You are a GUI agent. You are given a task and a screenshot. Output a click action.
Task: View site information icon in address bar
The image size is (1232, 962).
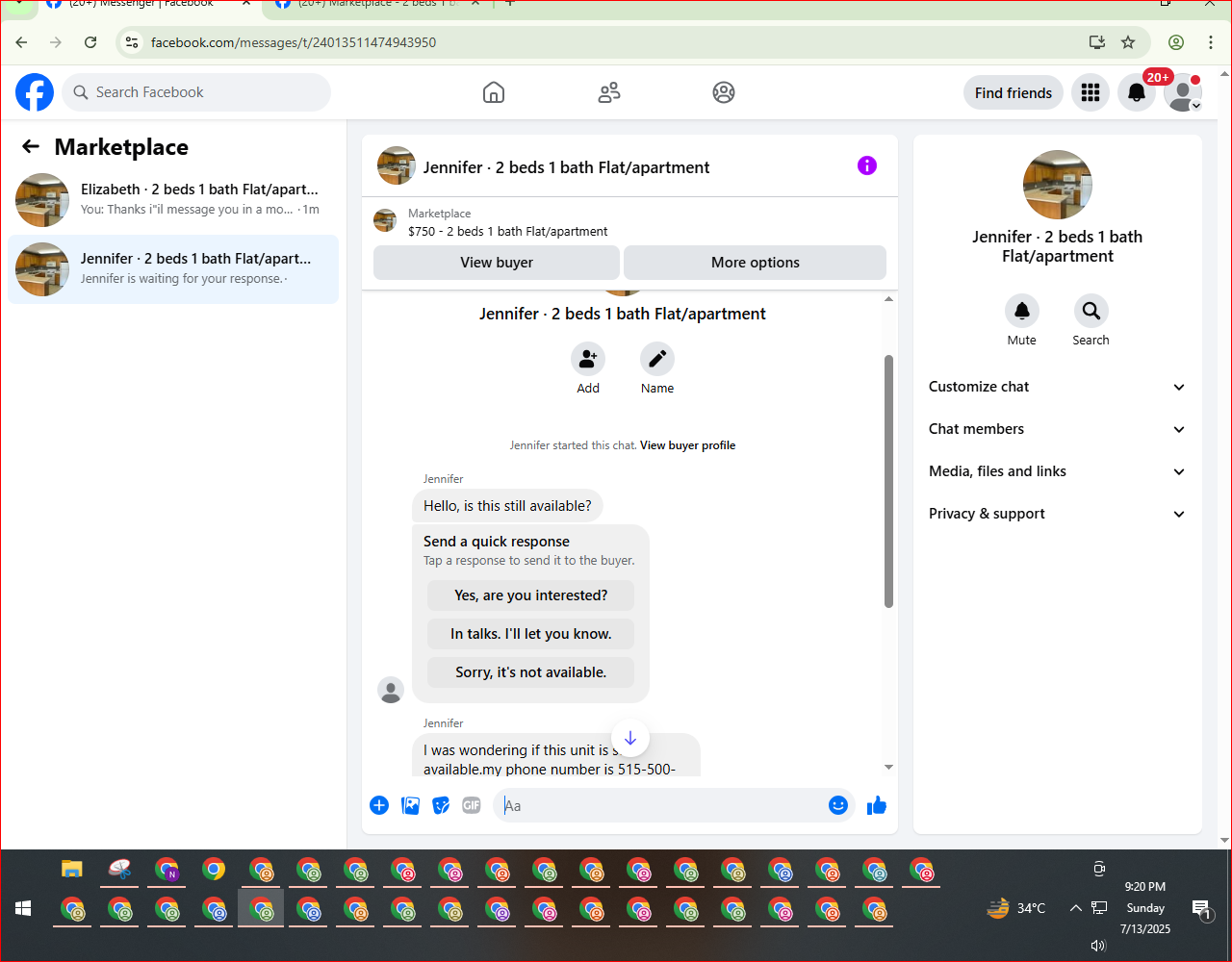pyautogui.click(x=133, y=42)
